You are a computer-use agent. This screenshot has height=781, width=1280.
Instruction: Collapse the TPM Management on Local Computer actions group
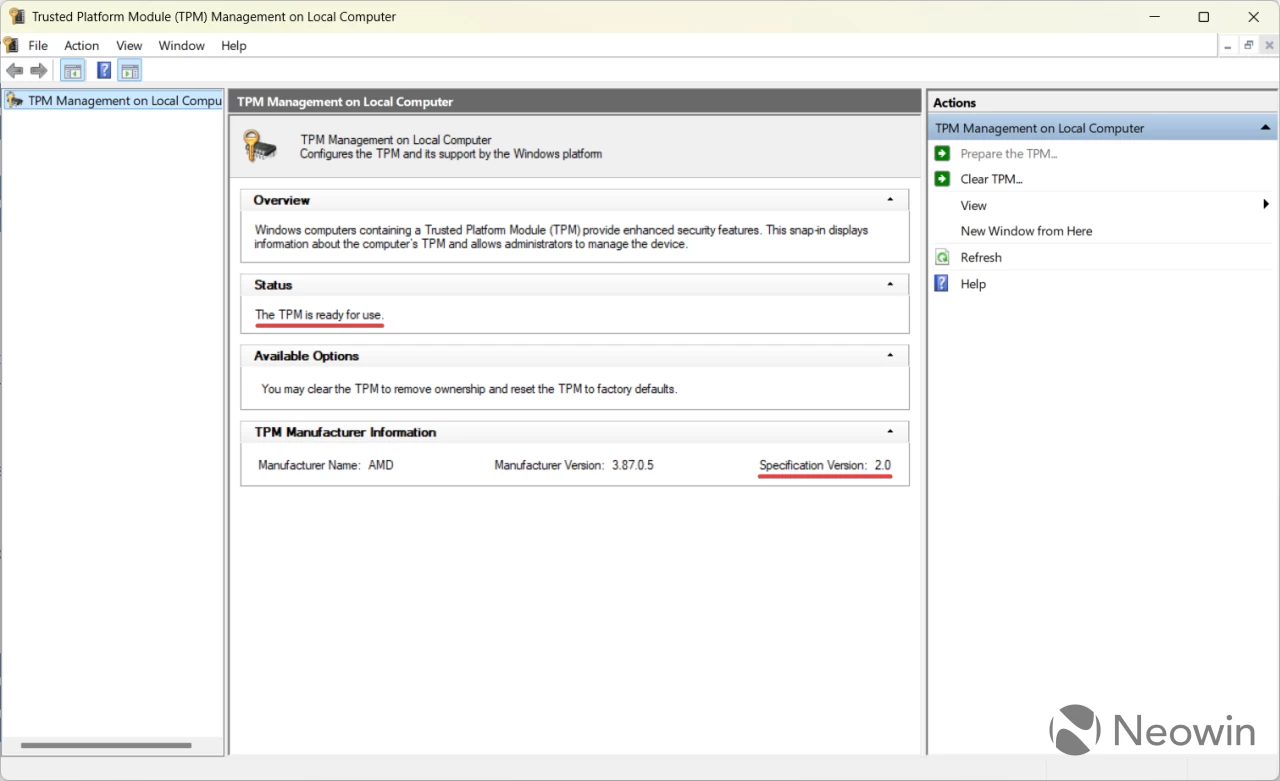coord(1265,127)
